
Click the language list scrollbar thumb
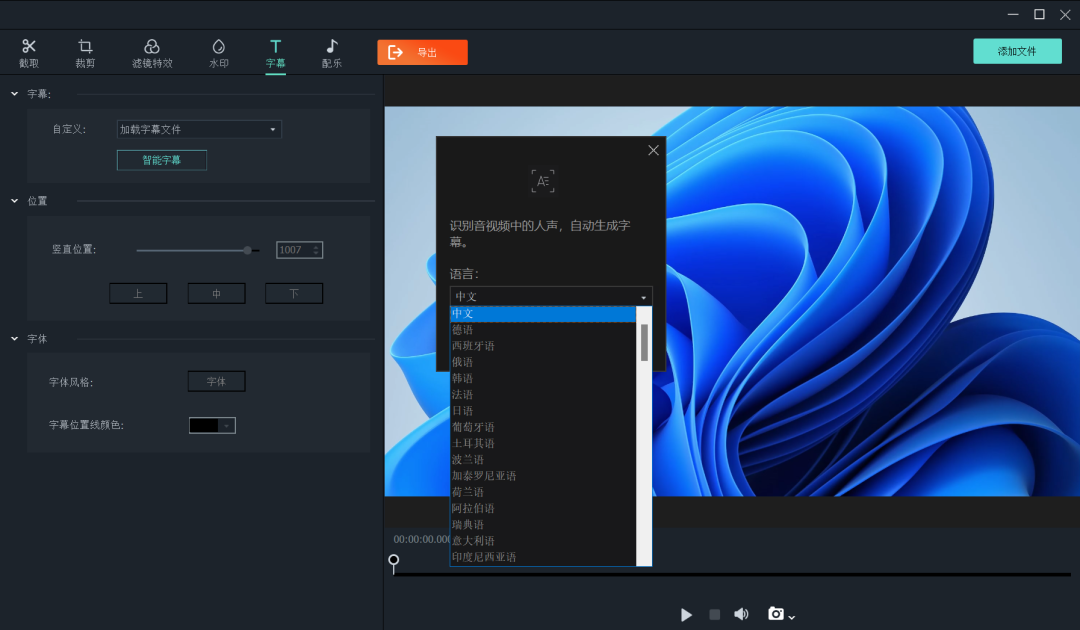click(x=644, y=342)
